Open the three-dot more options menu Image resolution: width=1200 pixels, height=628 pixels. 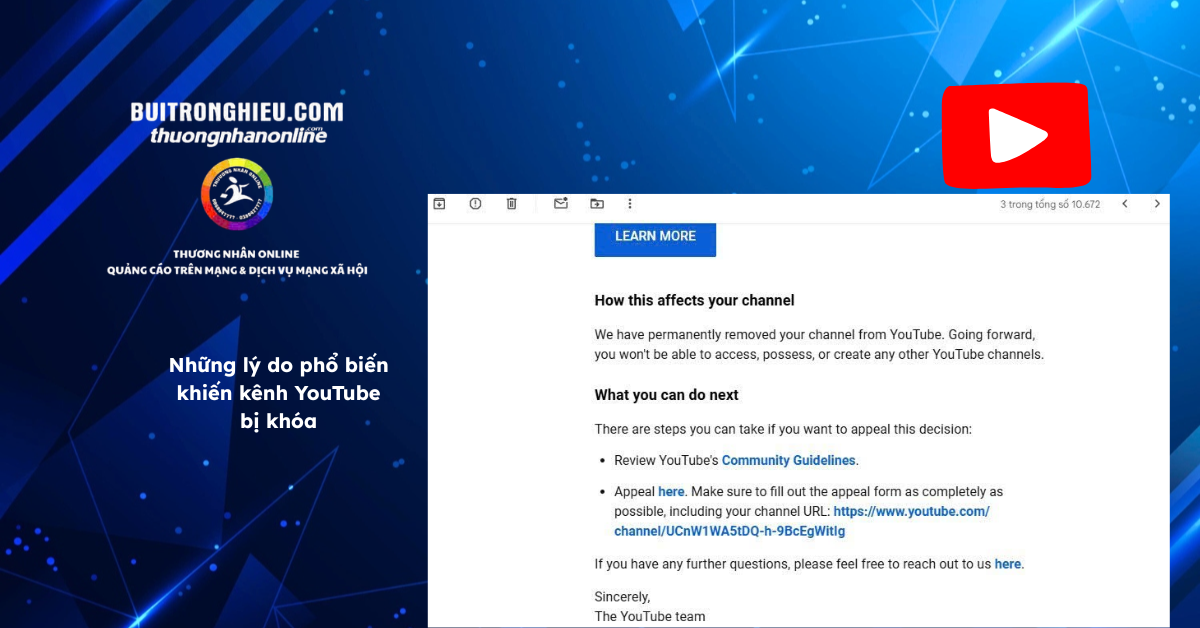click(629, 204)
